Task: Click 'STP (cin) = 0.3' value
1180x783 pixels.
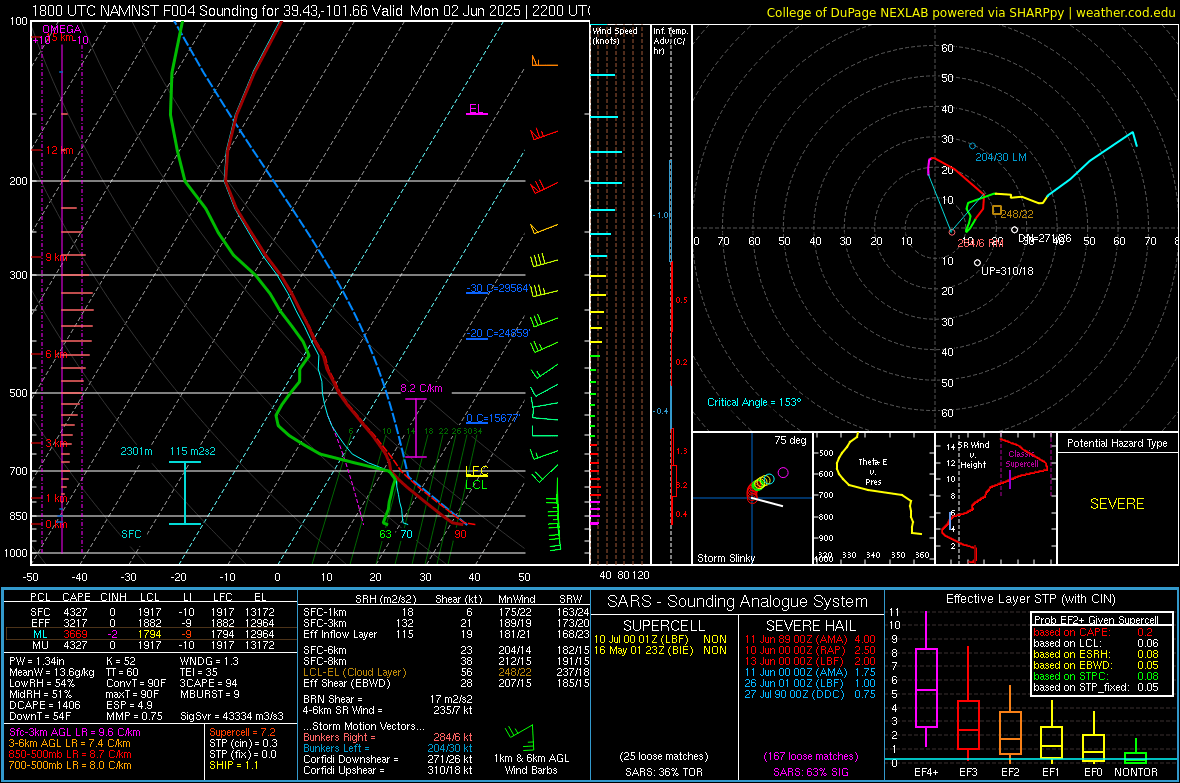Action: pyautogui.click(x=243, y=743)
